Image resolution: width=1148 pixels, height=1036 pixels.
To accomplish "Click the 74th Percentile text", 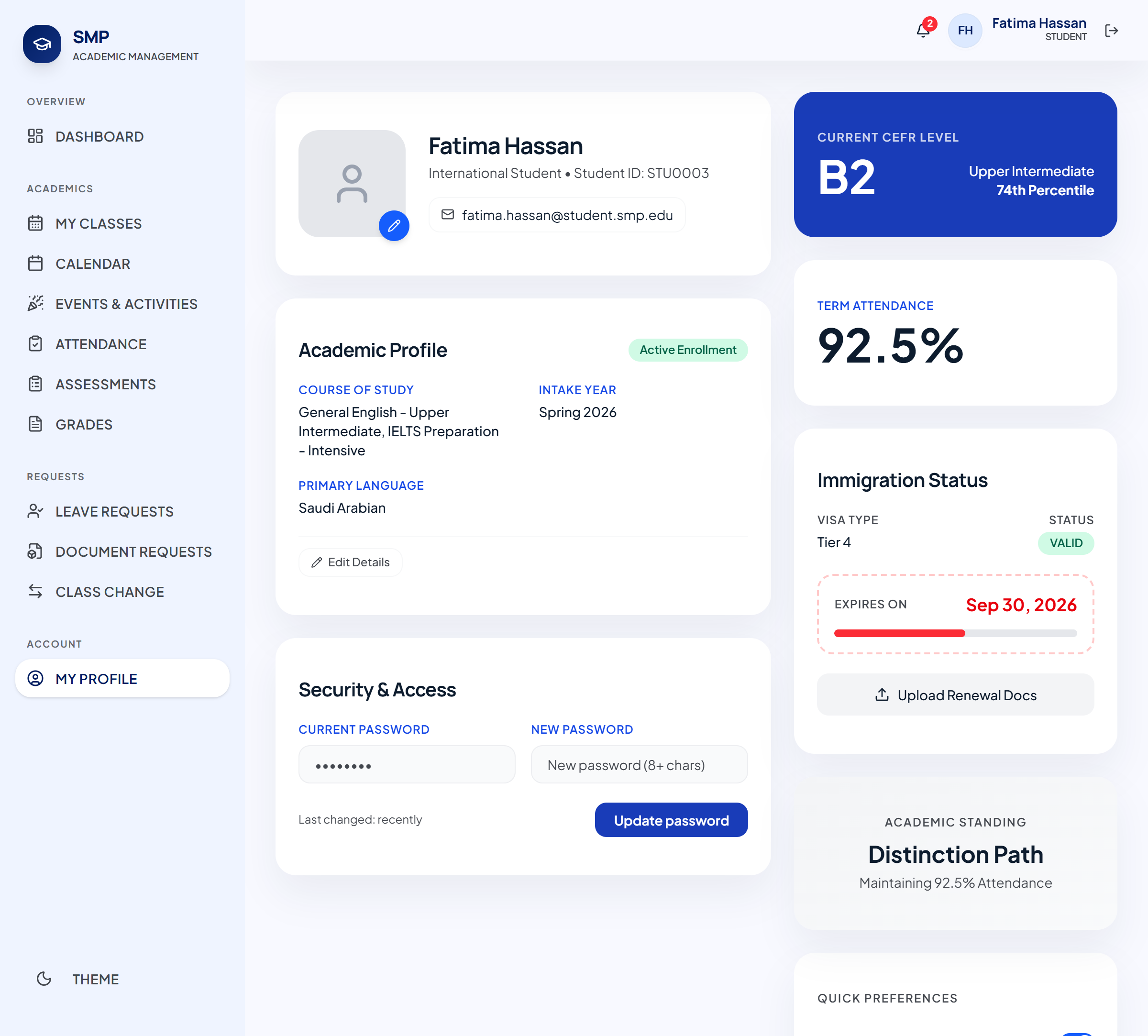I will coord(1045,190).
